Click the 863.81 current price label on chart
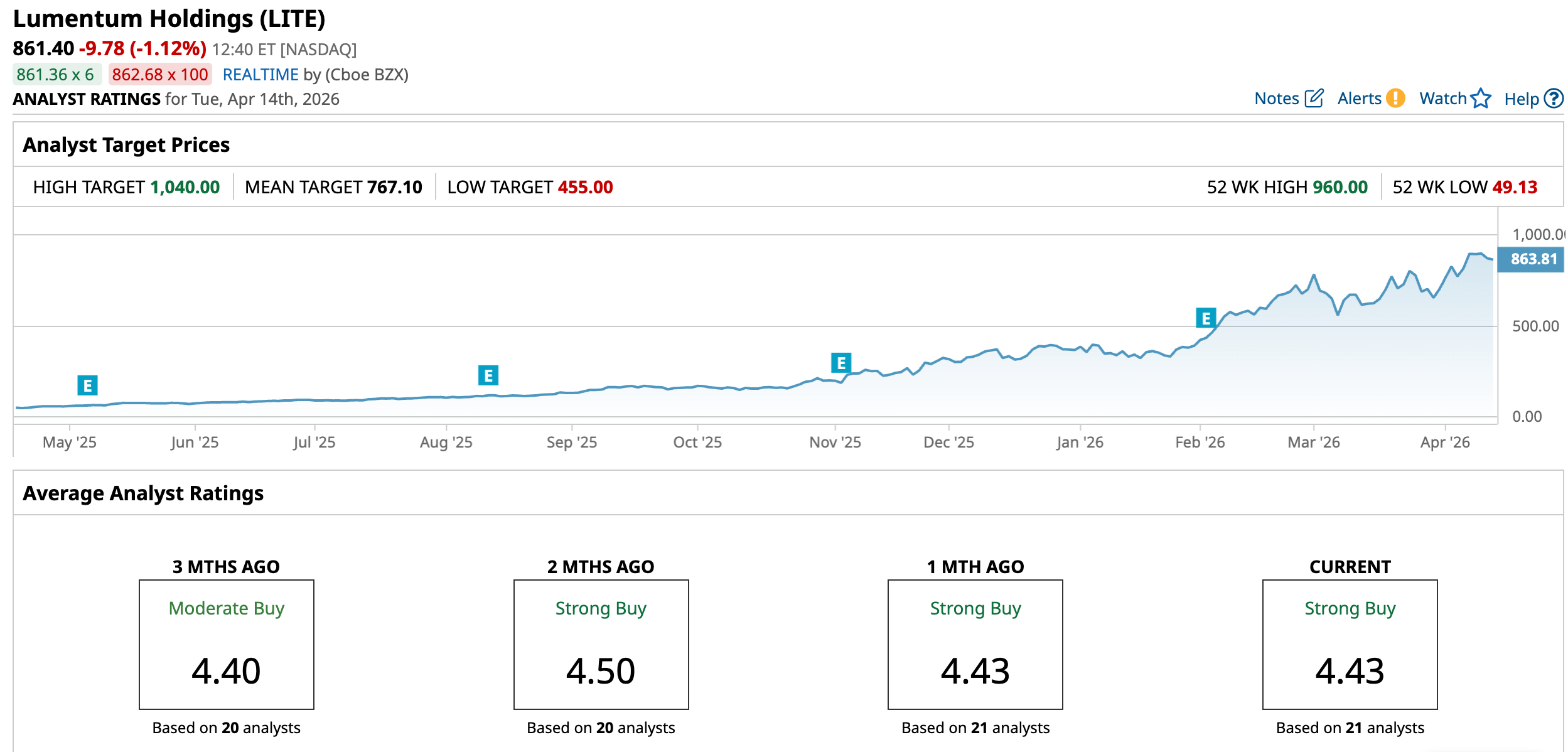The width and height of the screenshot is (1568, 752). click(x=1532, y=259)
